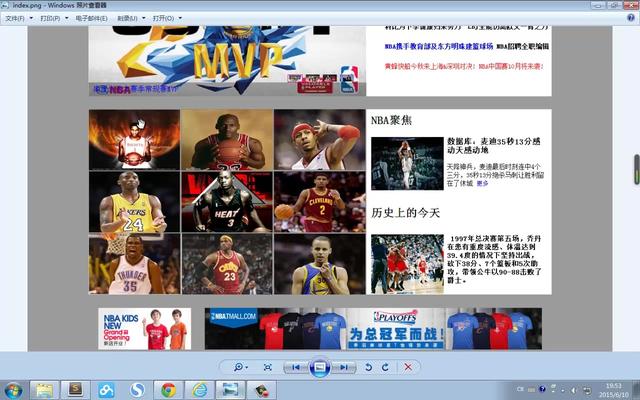Open the Baidu cloud taskbar icon
Image resolution: width=640 pixels, height=400 pixels.
[106, 390]
